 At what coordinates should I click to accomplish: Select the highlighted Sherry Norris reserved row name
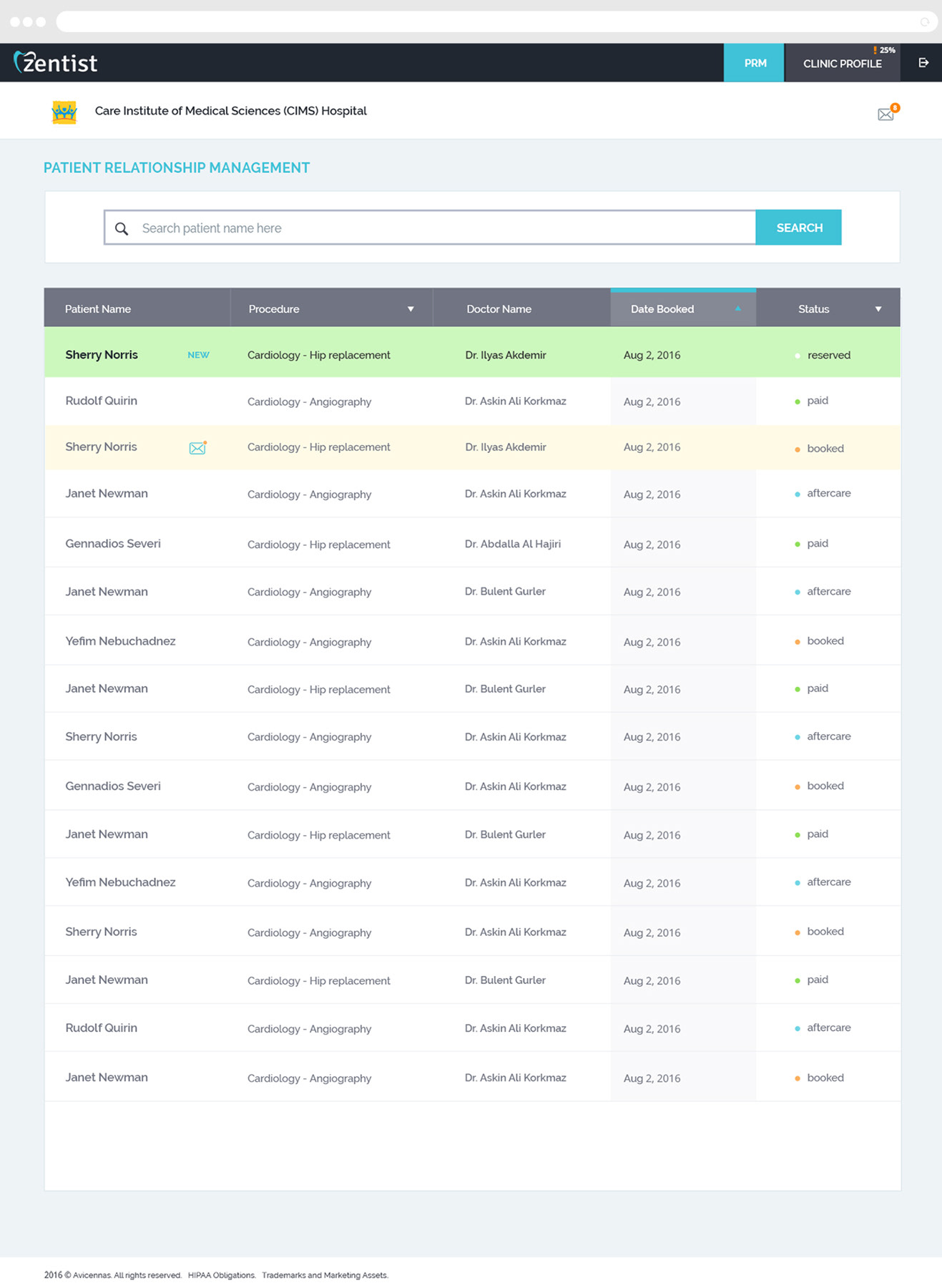click(x=102, y=355)
